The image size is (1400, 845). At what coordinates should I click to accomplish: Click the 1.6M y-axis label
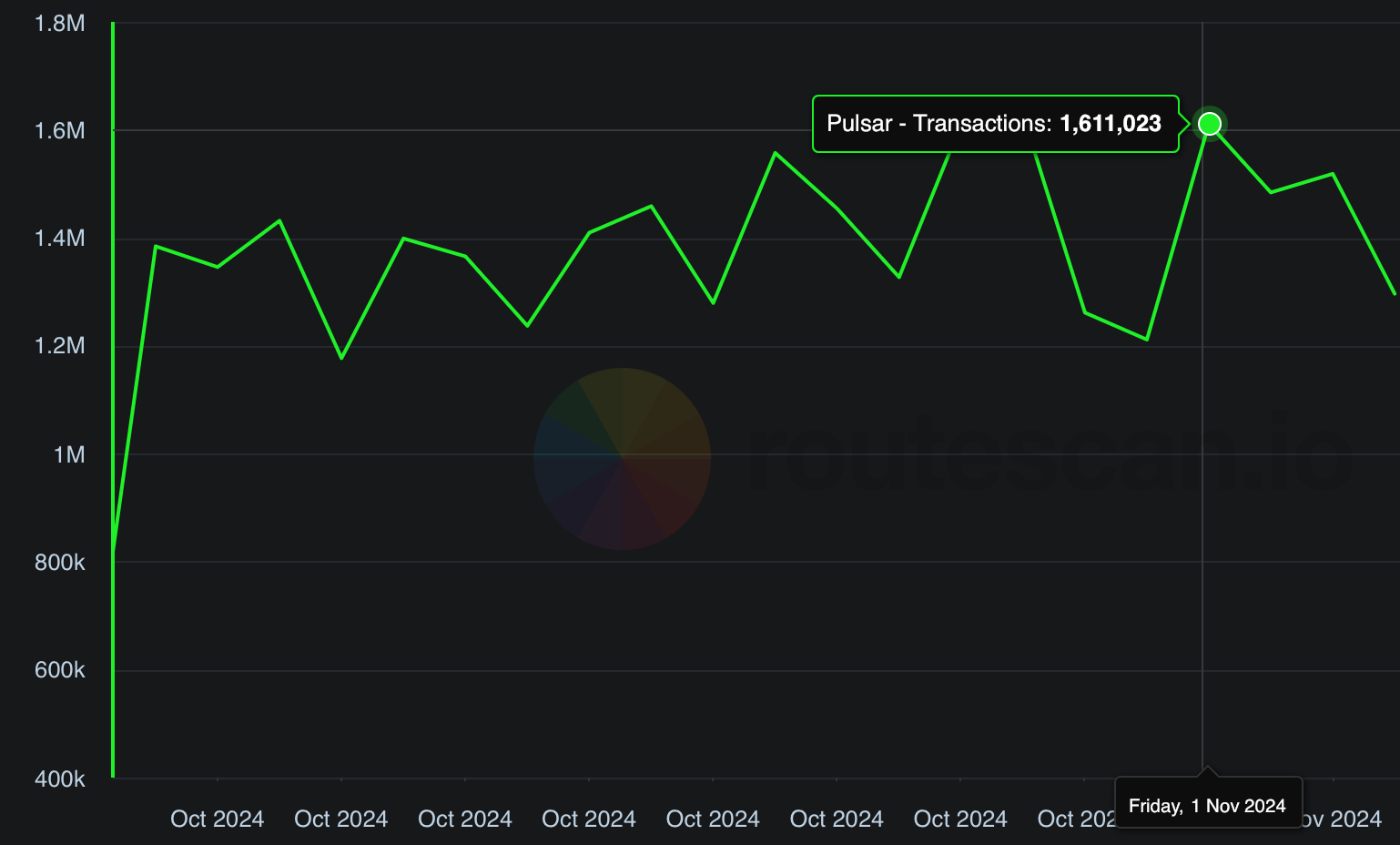pyautogui.click(x=59, y=131)
